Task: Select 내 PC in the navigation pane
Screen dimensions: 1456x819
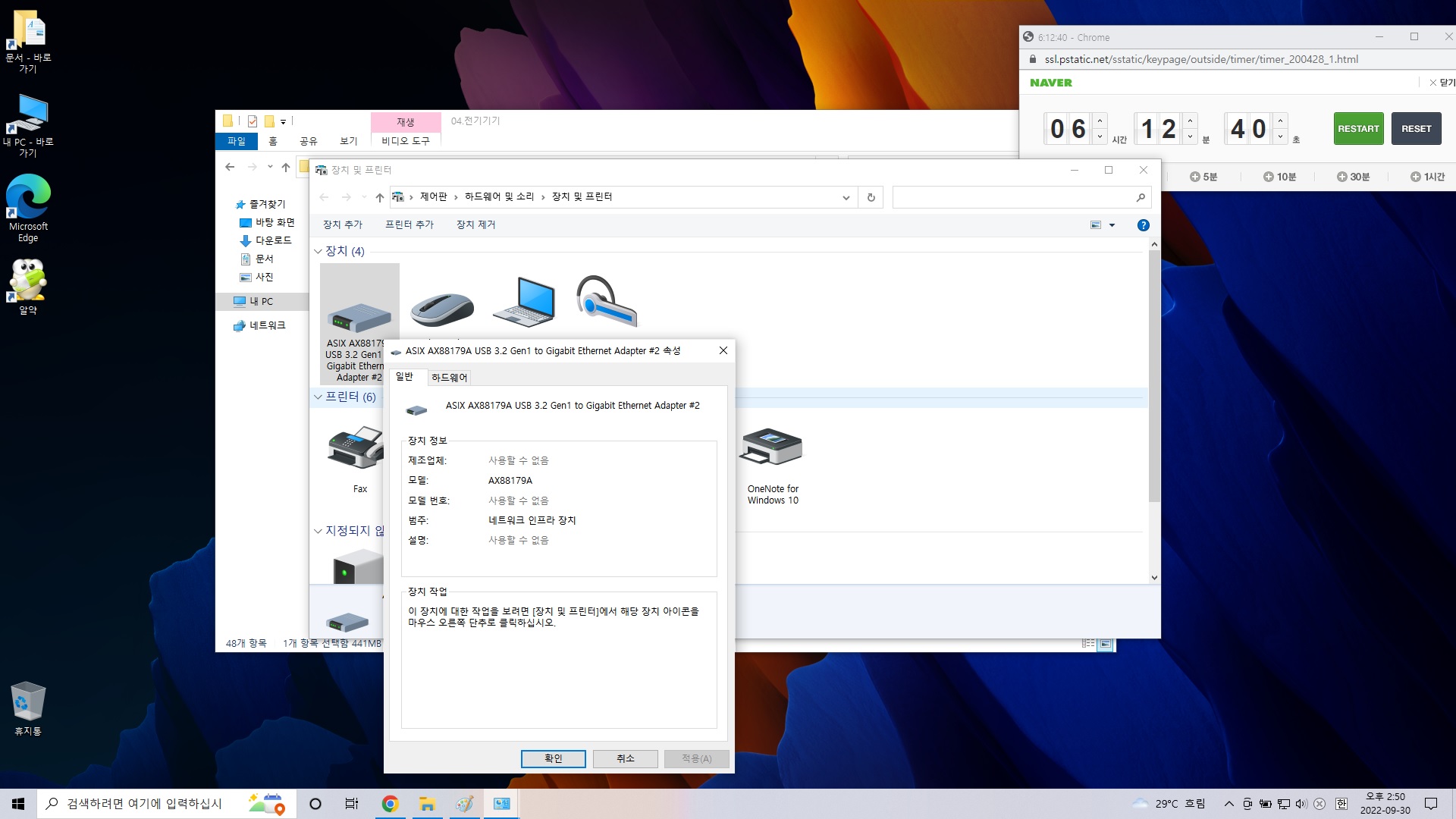Action: (x=262, y=301)
